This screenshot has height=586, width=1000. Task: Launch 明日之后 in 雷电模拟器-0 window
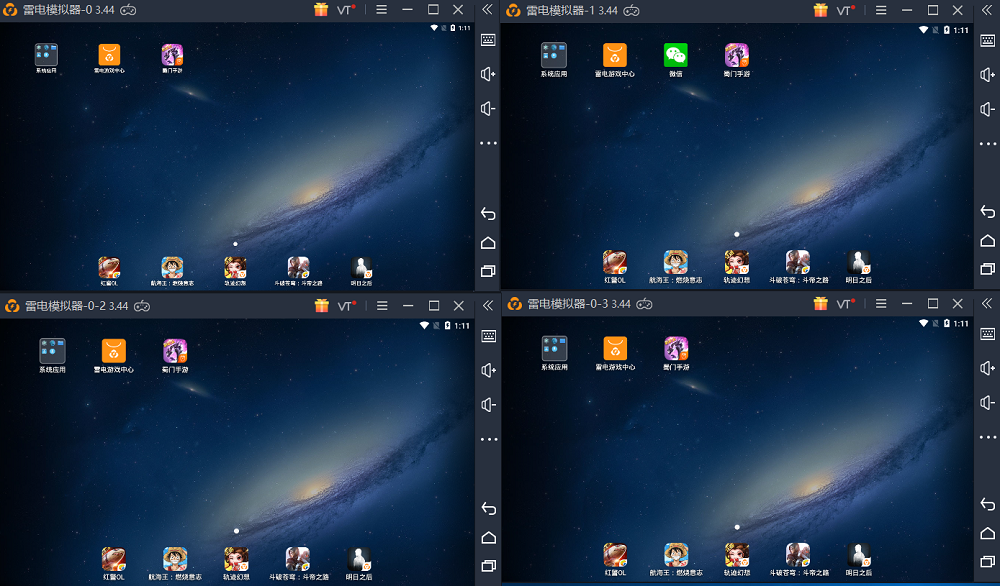[362, 268]
